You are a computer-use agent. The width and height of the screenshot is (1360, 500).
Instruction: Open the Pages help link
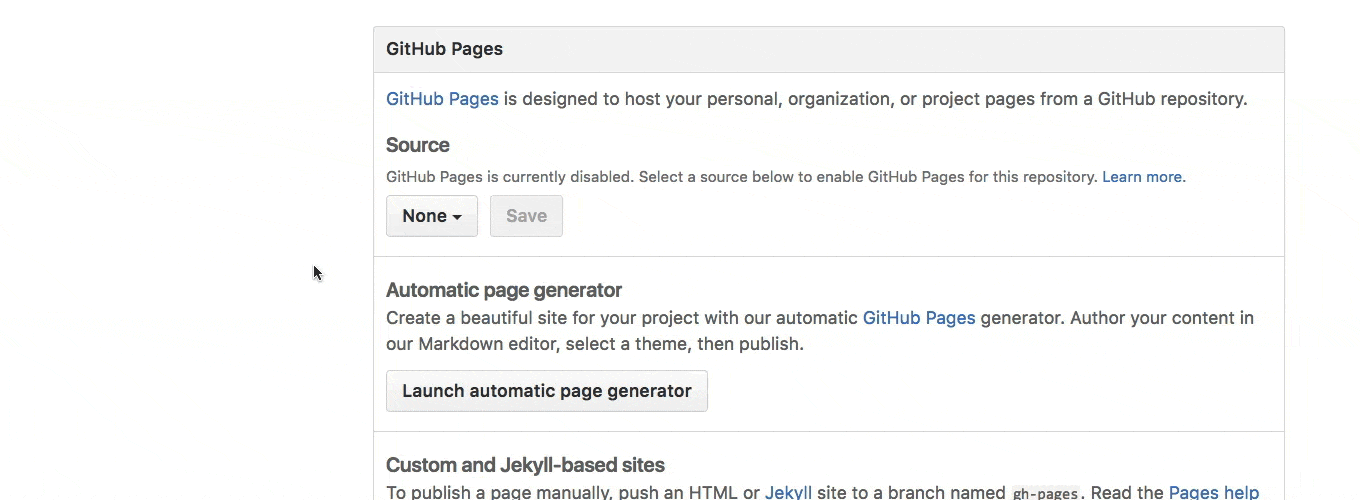[x=1213, y=492]
